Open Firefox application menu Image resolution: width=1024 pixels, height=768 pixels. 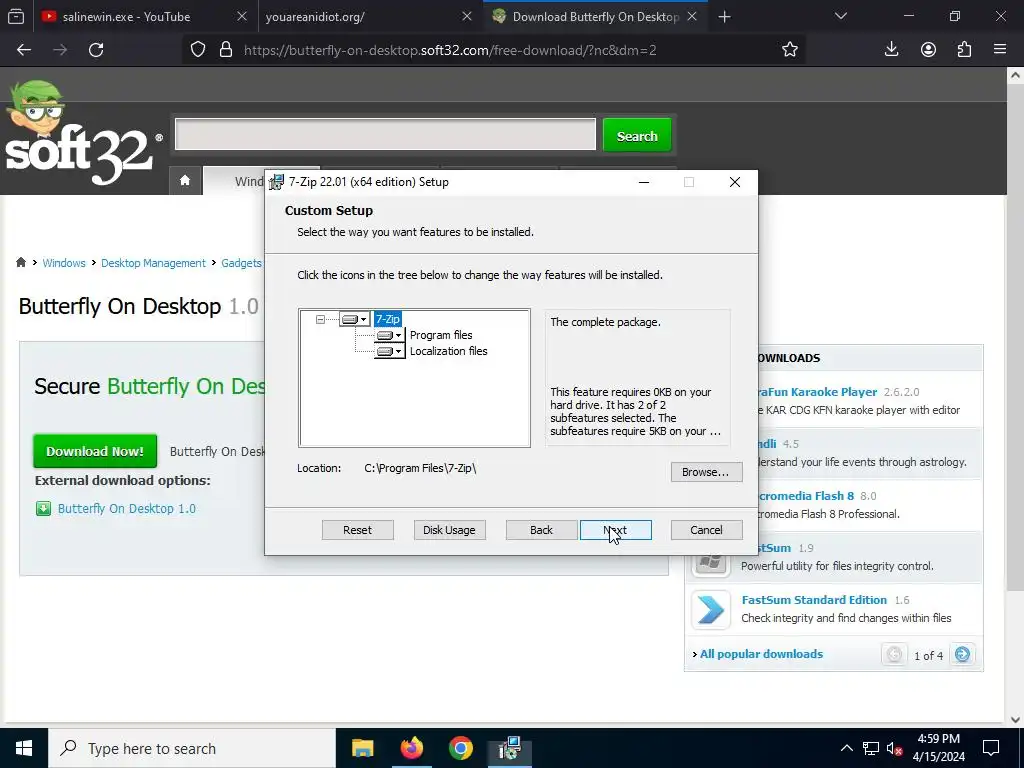(x=1000, y=50)
